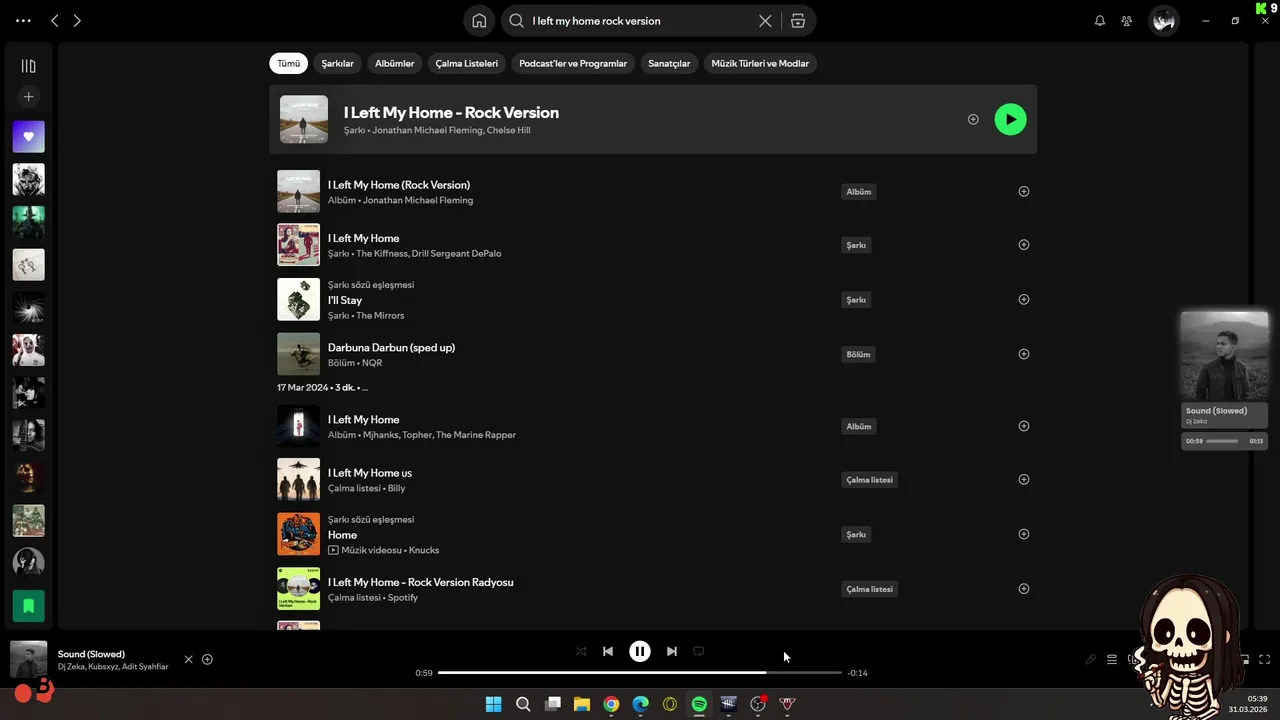The width and height of the screenshot is (1280, 720).
Task: Open Google Chrome from taskbar
Action: pyautogui.click(x=611, y=704)
